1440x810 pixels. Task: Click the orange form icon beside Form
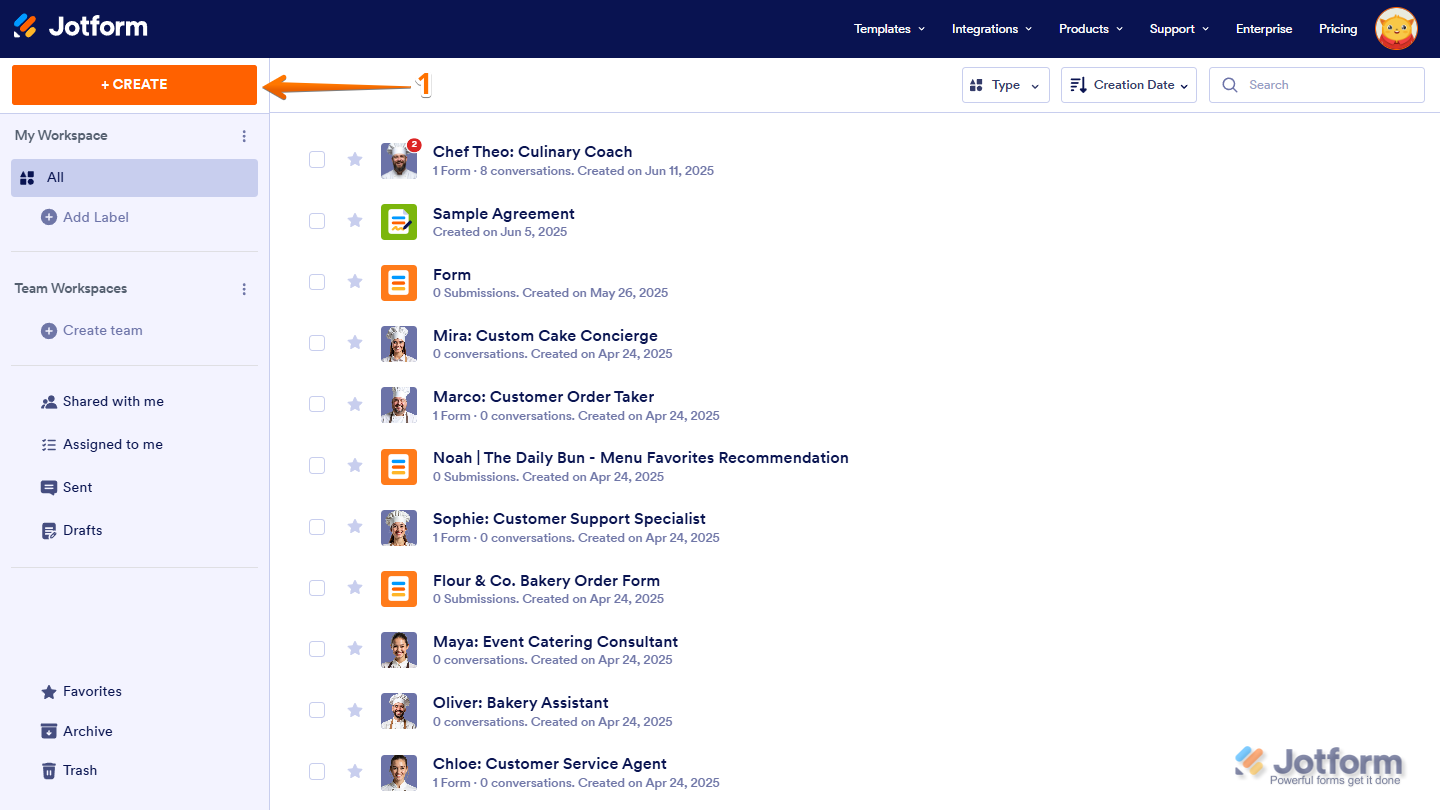pos(399,282)
